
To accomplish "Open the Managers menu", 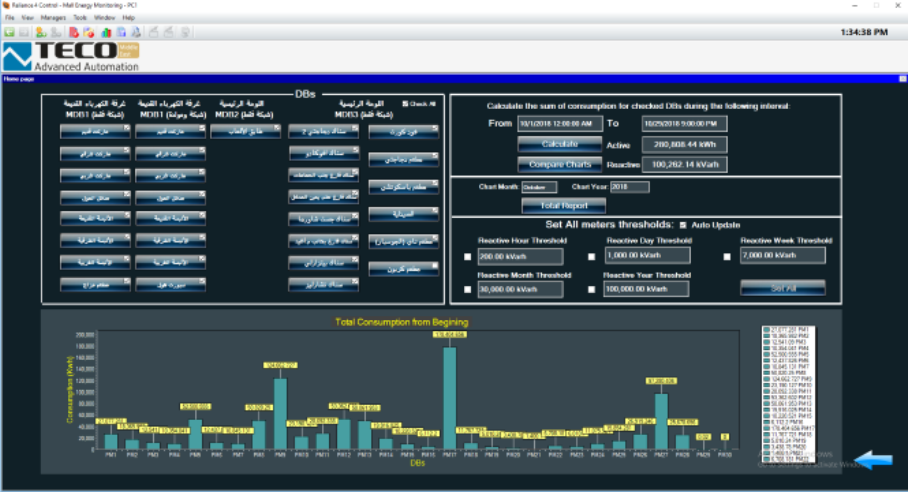I will click(x=53, y=18).
